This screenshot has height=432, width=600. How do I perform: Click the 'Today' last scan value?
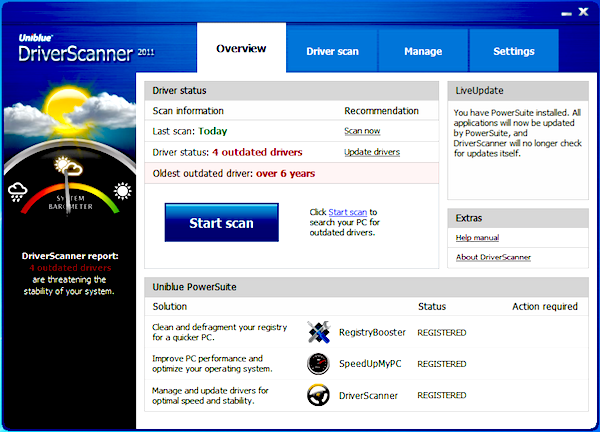(213, 131)
